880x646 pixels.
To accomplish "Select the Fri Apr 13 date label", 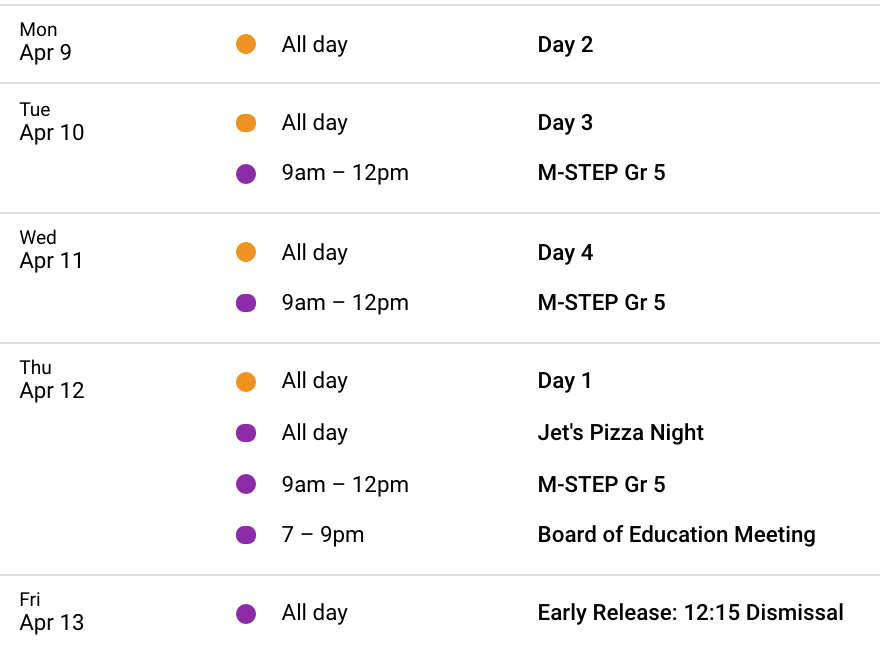I will tap(52, 611).
